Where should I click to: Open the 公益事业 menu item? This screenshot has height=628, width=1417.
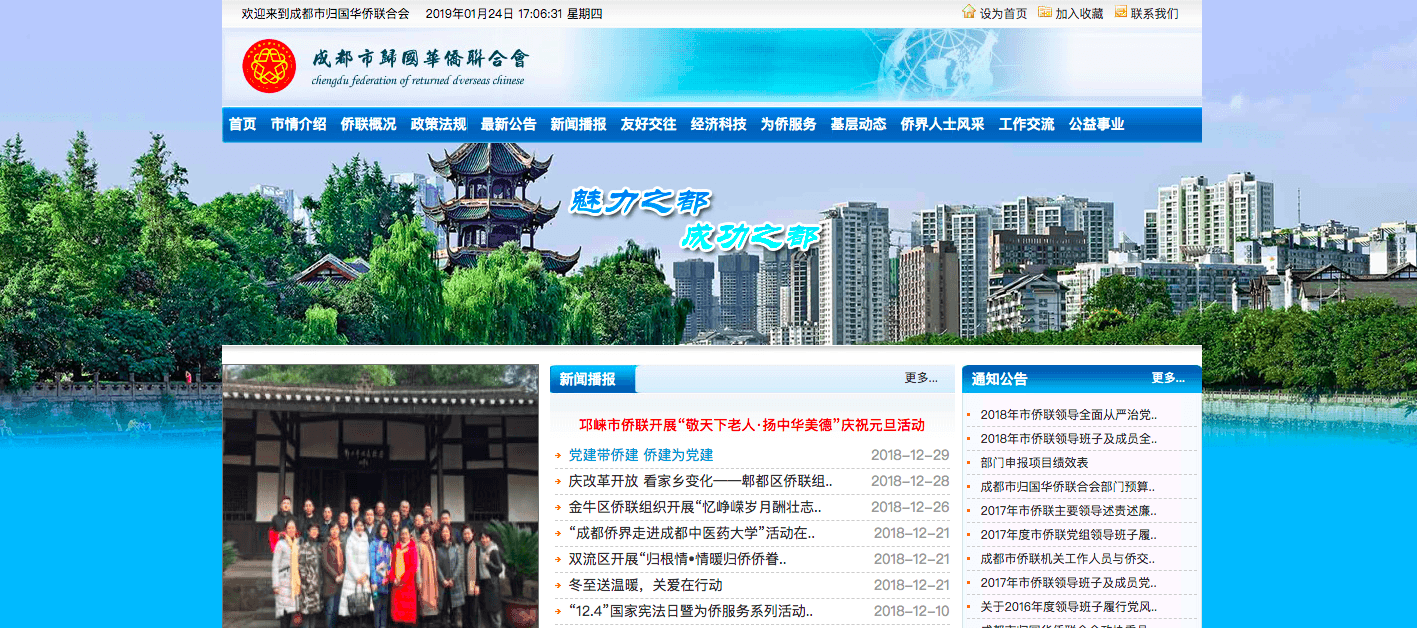pyautogui.click(x=1096, y=124)
